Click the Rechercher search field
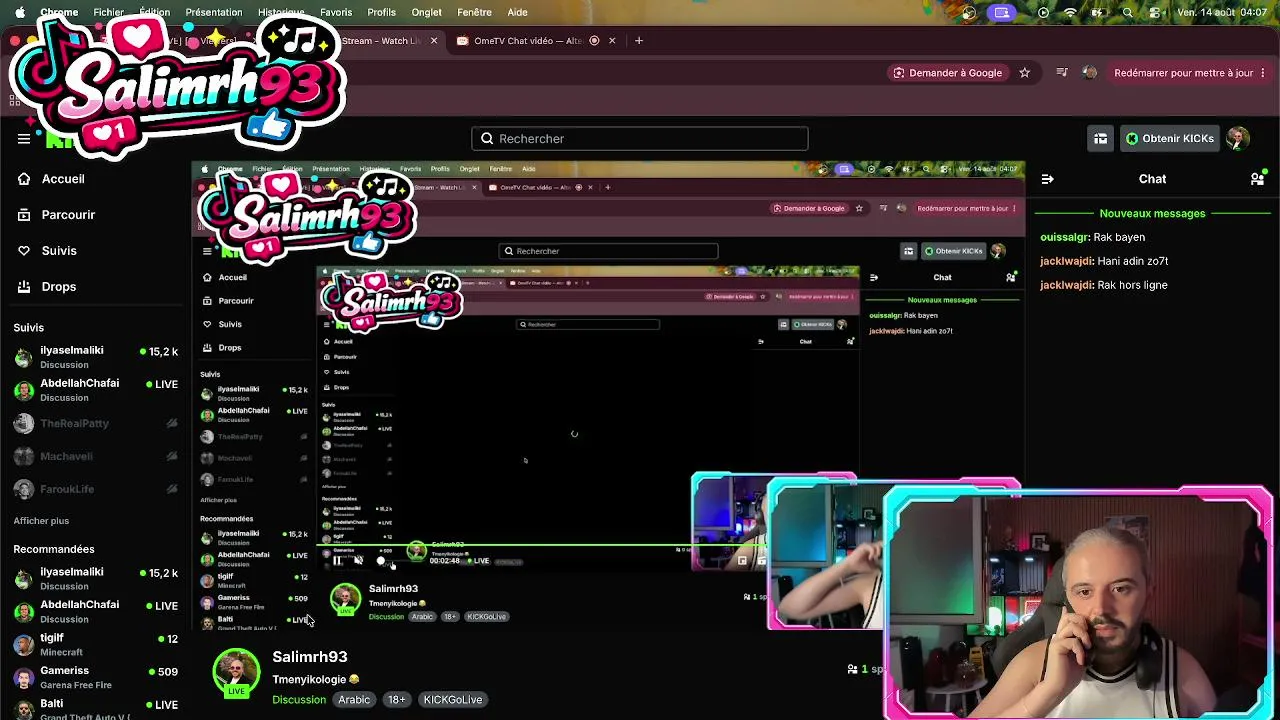The image size is (1280, 720). (x=640, y=139)
